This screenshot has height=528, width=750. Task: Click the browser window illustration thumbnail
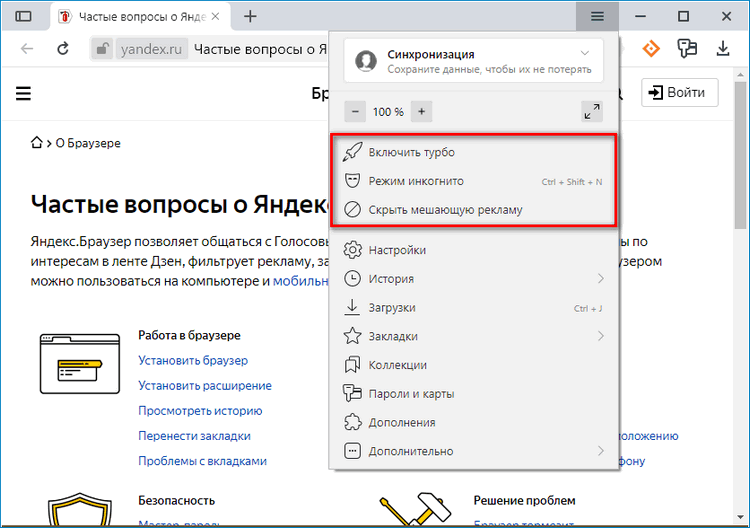(80, 363)
